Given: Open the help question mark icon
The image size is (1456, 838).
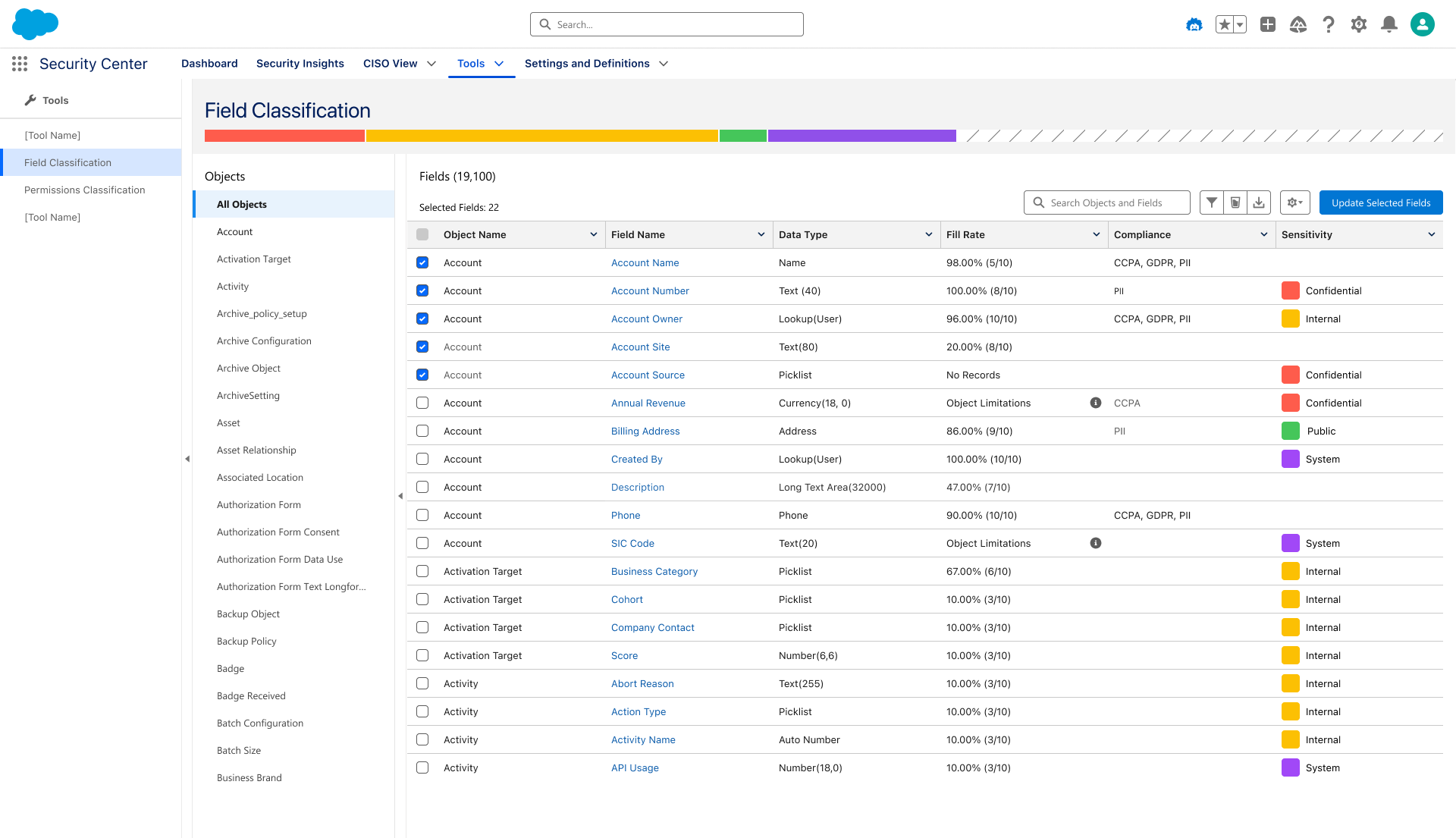Looking at the screenshot, I should point(1329,24).
